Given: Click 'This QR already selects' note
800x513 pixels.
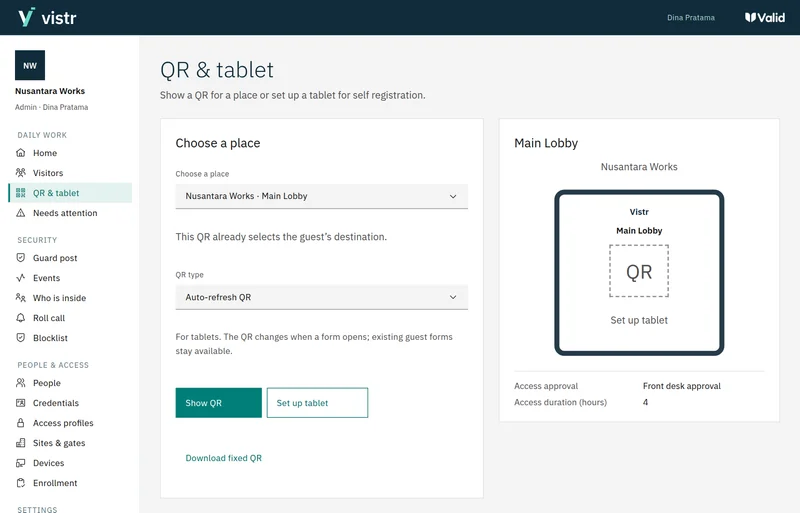Looking at the screenshot, I should (281, 237).
